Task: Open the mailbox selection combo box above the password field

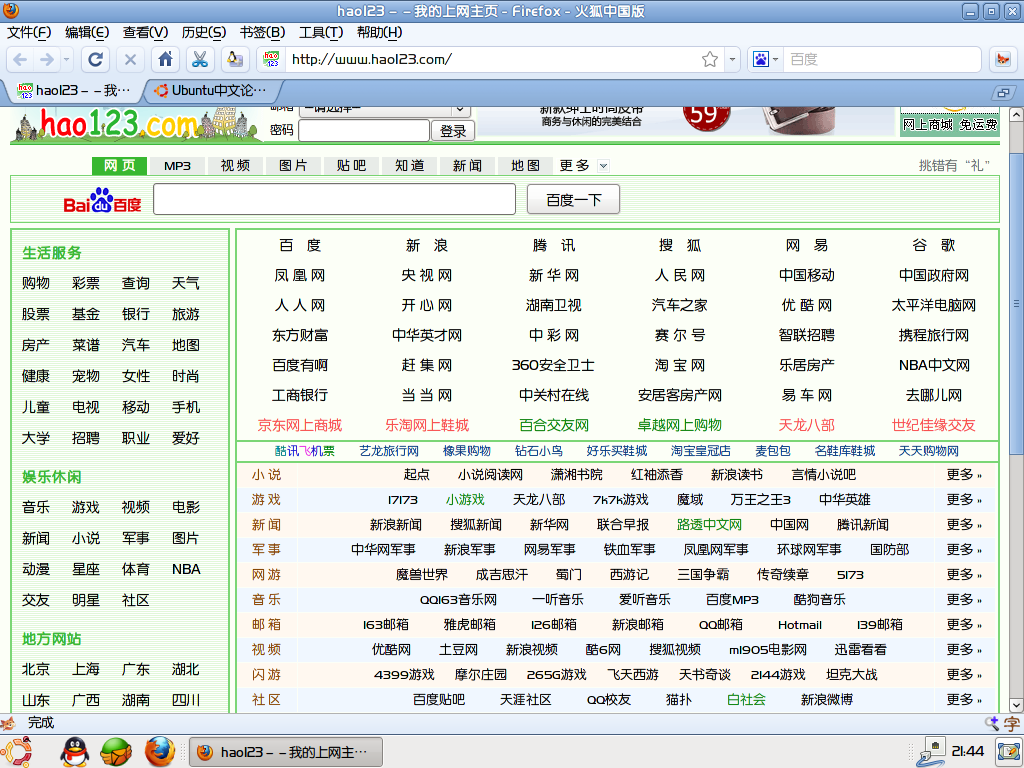Action: (x=385, y=111)
